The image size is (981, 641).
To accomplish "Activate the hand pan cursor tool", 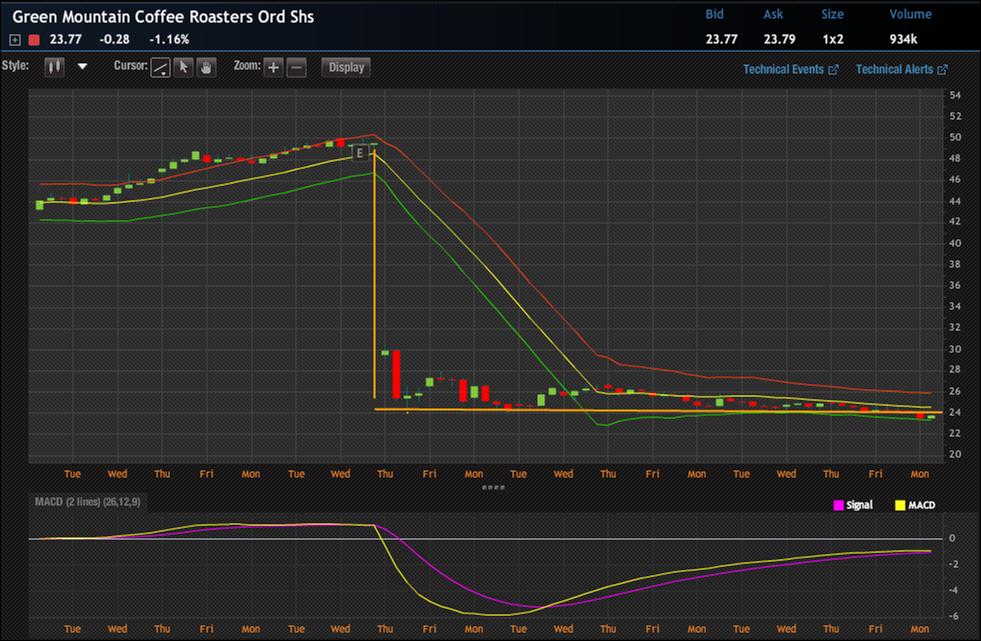I will point(206,67).
